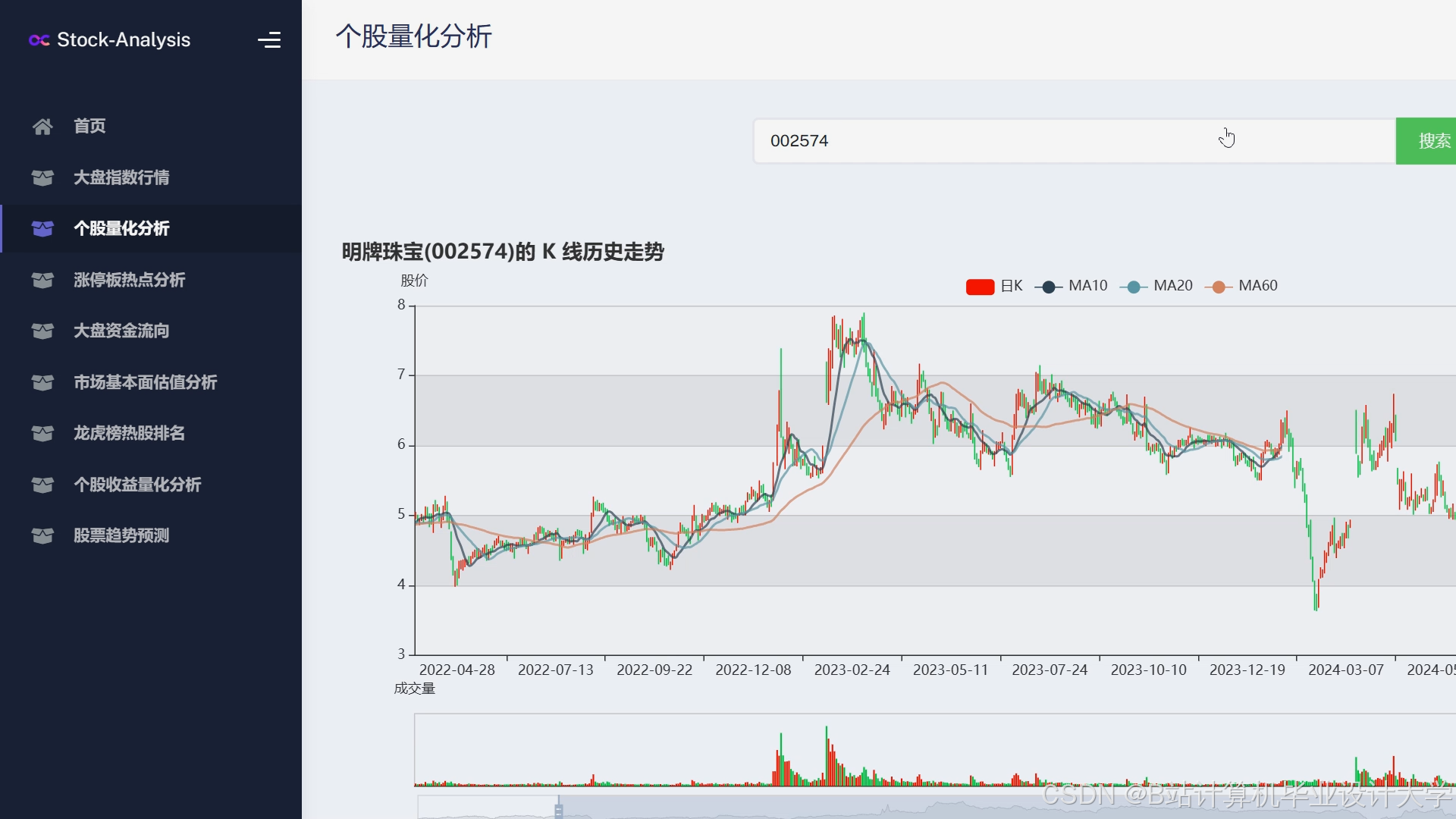This screenshot has height=819, width=1456.
Task: Switch to 个股收益量化分析 section
Action: (137, 485)
